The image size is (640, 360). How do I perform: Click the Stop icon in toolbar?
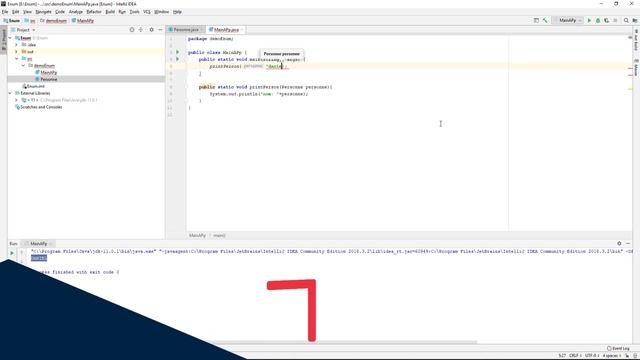pyautogui.click(x=615, y=20)
